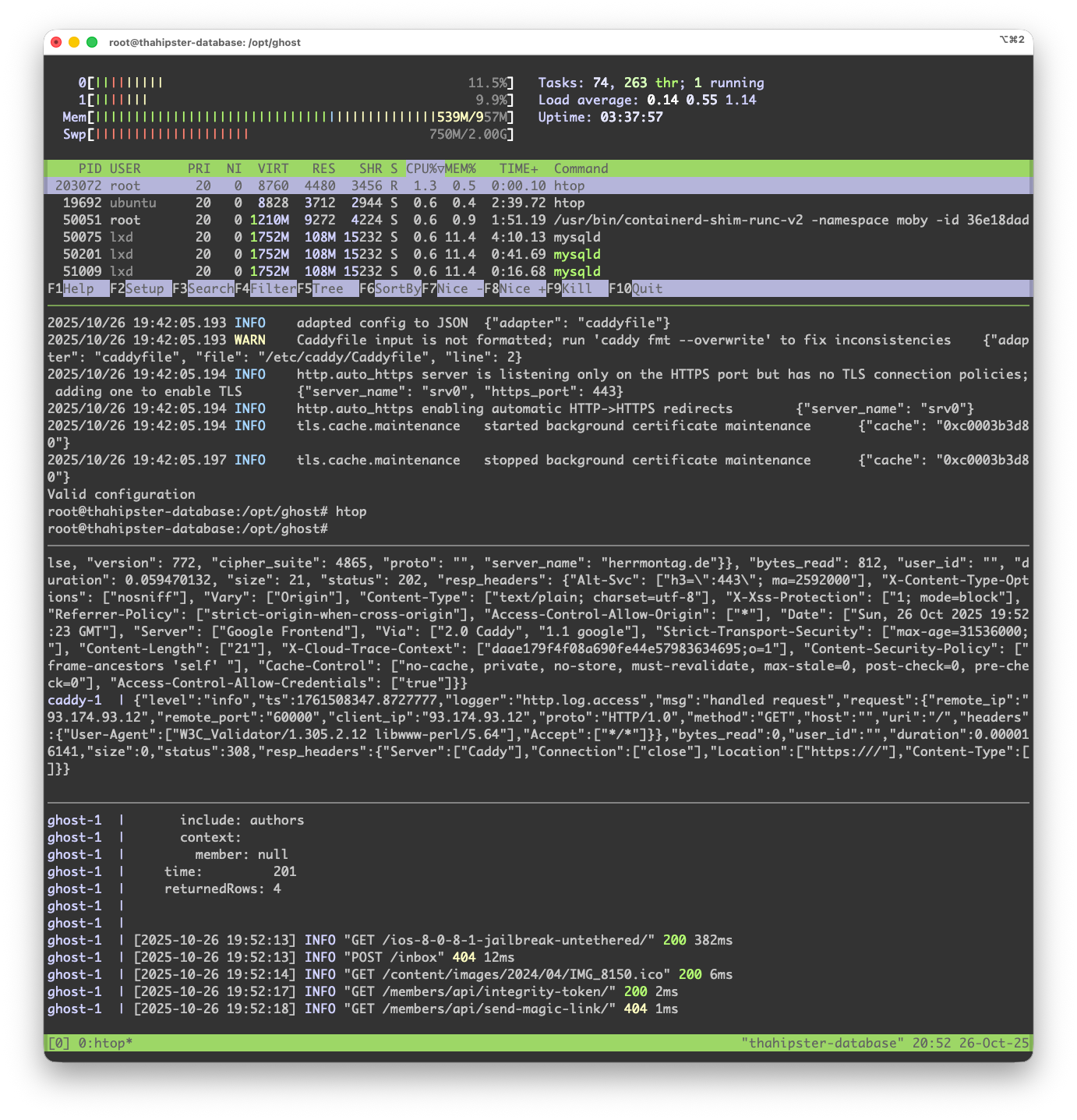Click the F1 Help function key
This screenshot has width=1077, height=1120.
(78, 288)
